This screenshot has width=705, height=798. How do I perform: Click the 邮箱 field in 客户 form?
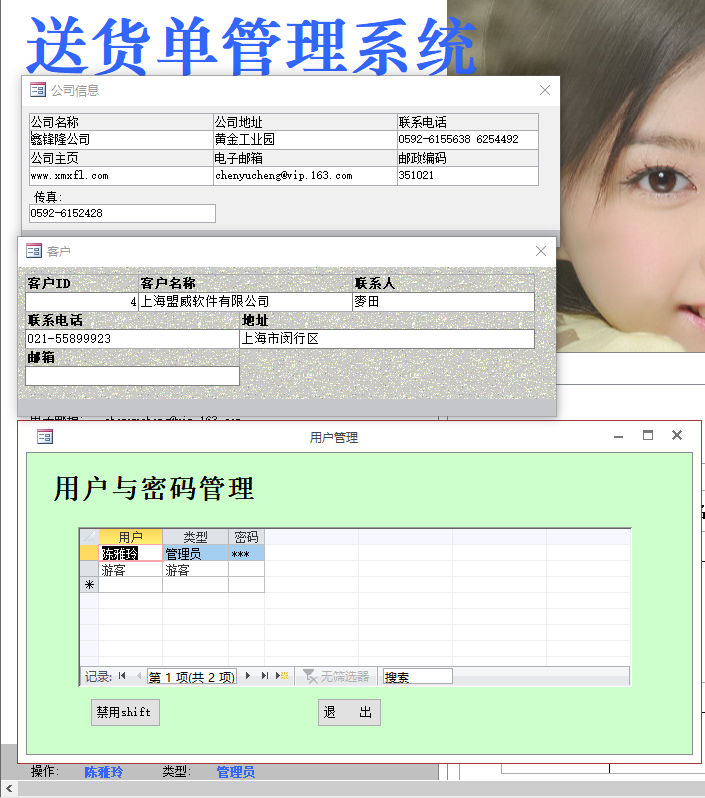tap(132, 376)
